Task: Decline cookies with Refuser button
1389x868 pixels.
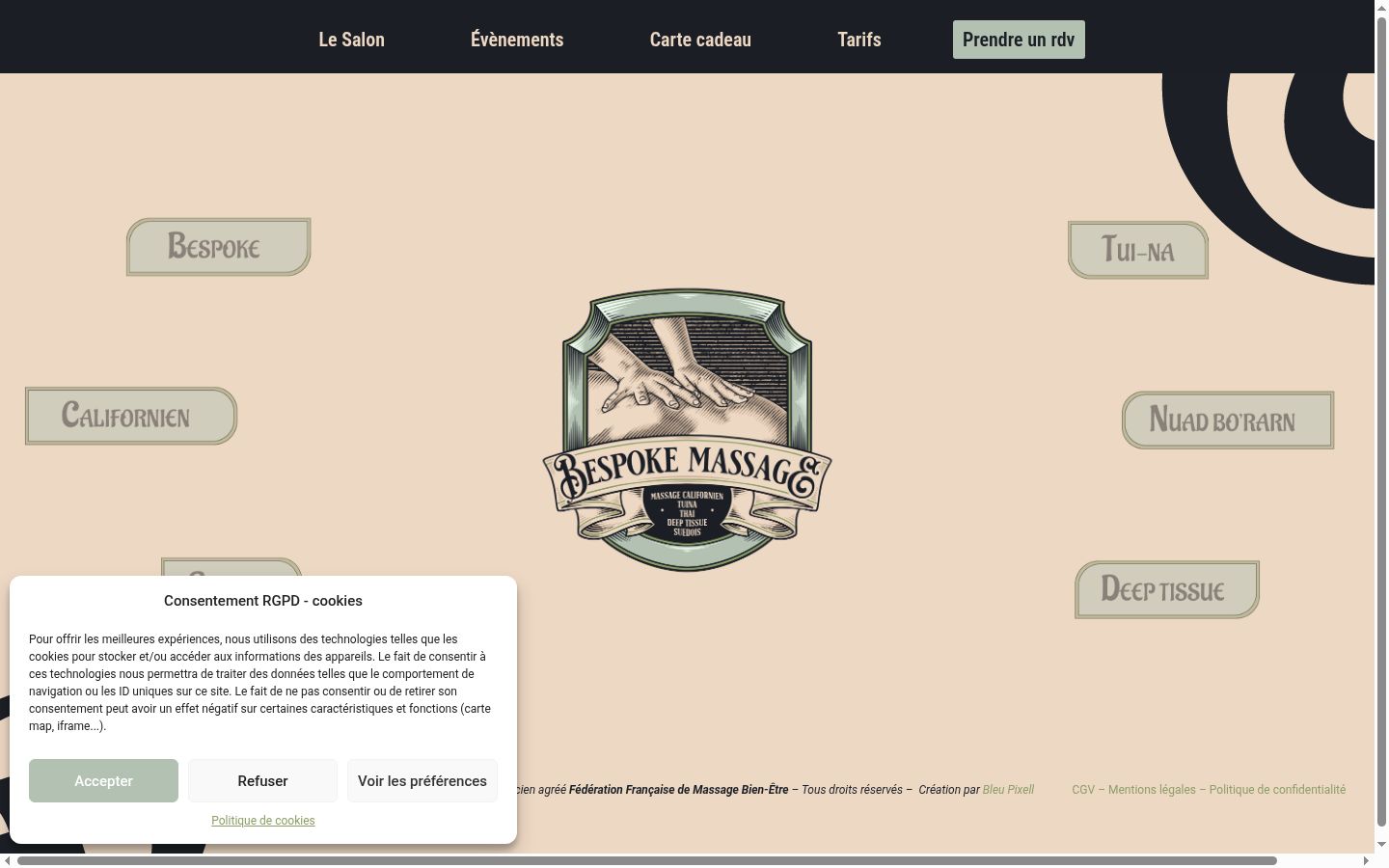Action: point(263,781)
